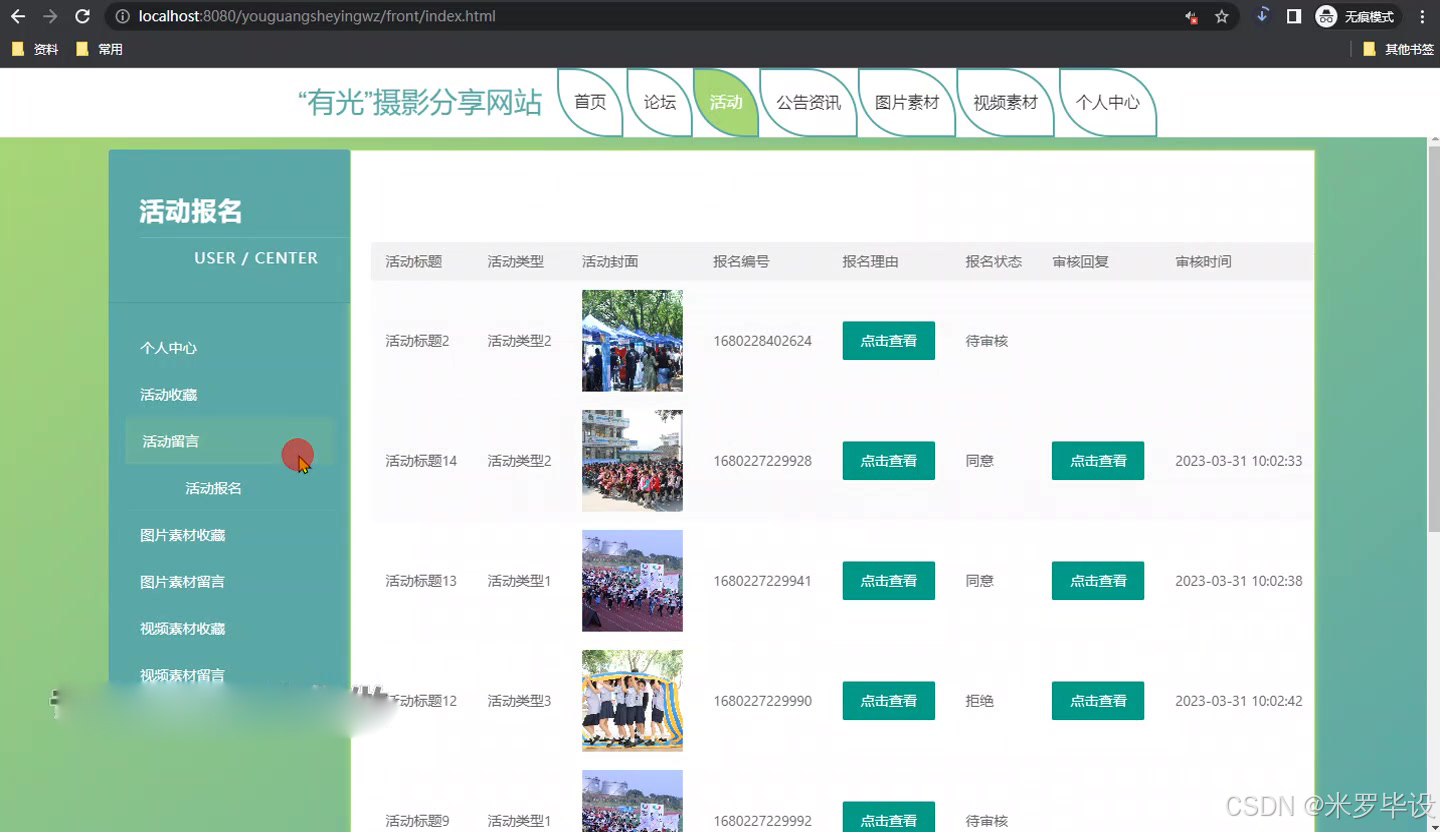Click timestamp 2023-03-31 10:02:38
1440x832 pixels.
1238,581
